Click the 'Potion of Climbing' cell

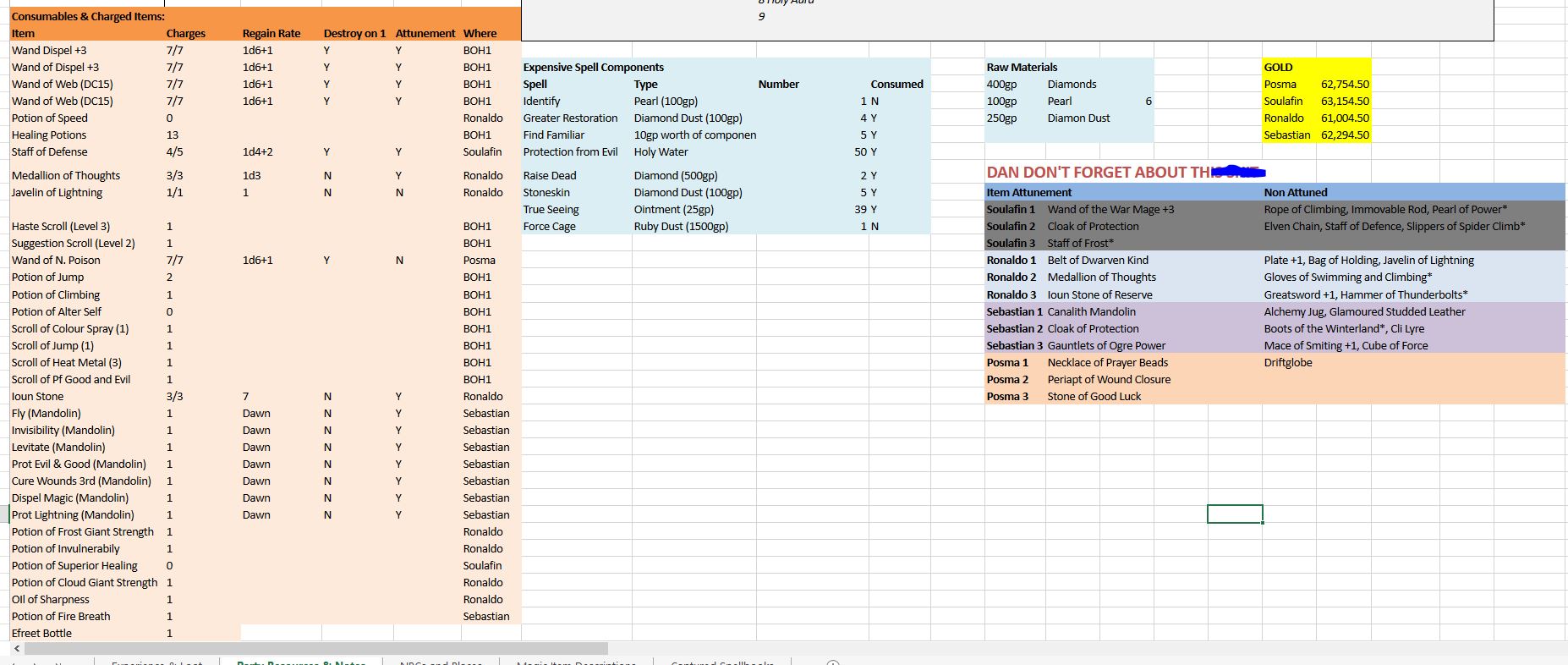pos(56,294)
